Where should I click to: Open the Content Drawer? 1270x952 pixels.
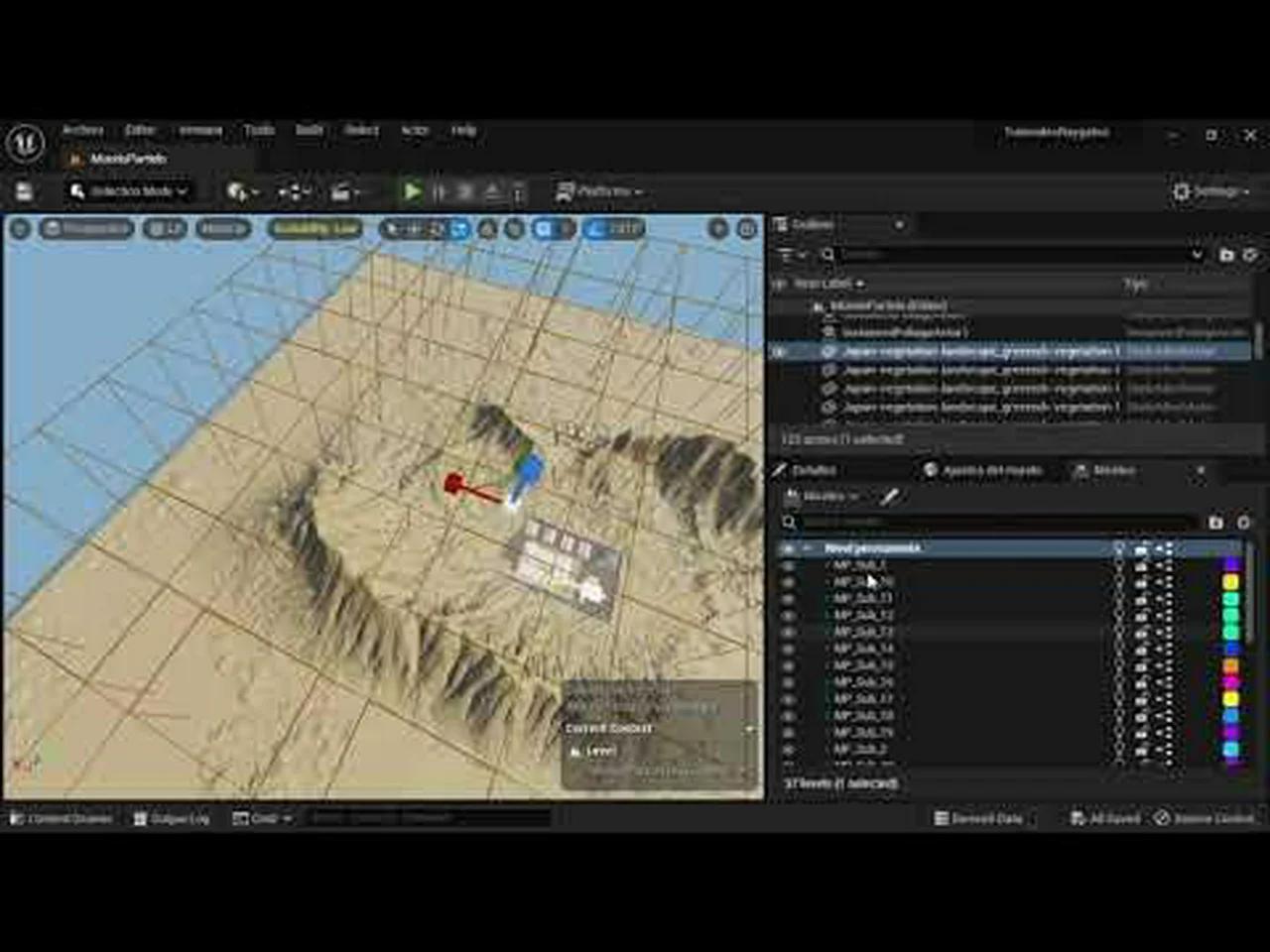(x=62, y=818)
